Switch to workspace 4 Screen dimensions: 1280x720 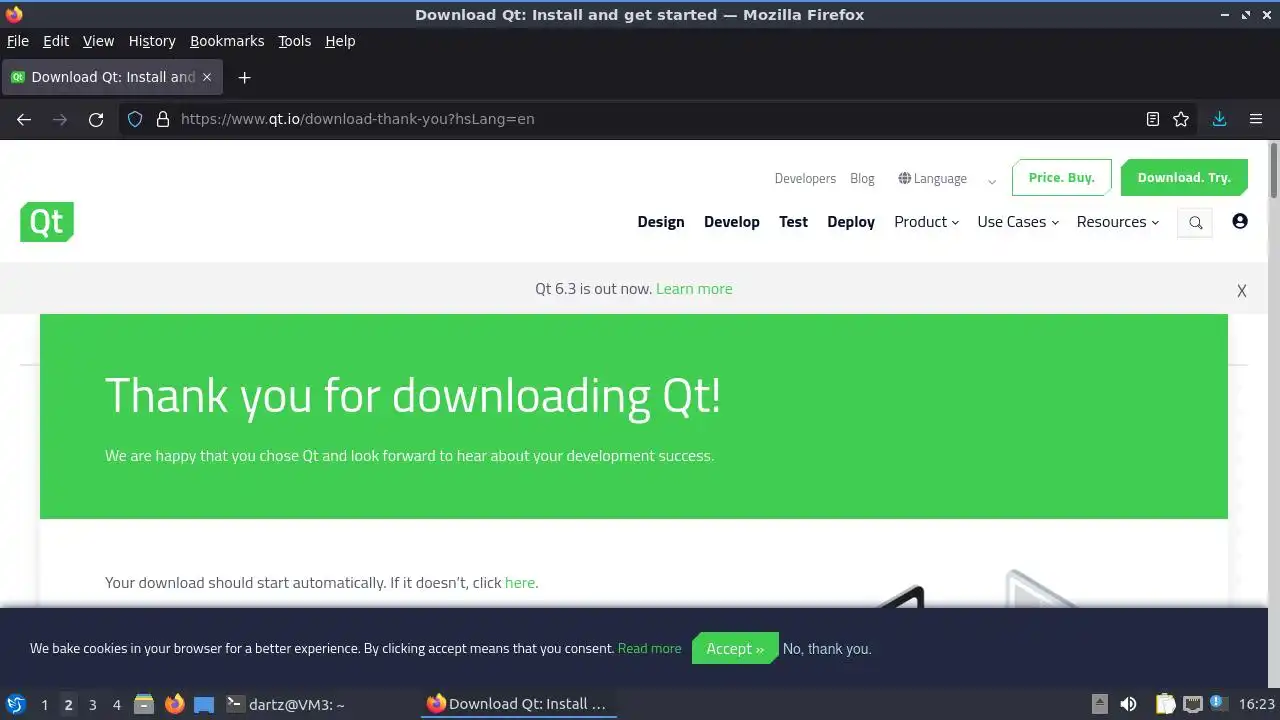point(116,705)
